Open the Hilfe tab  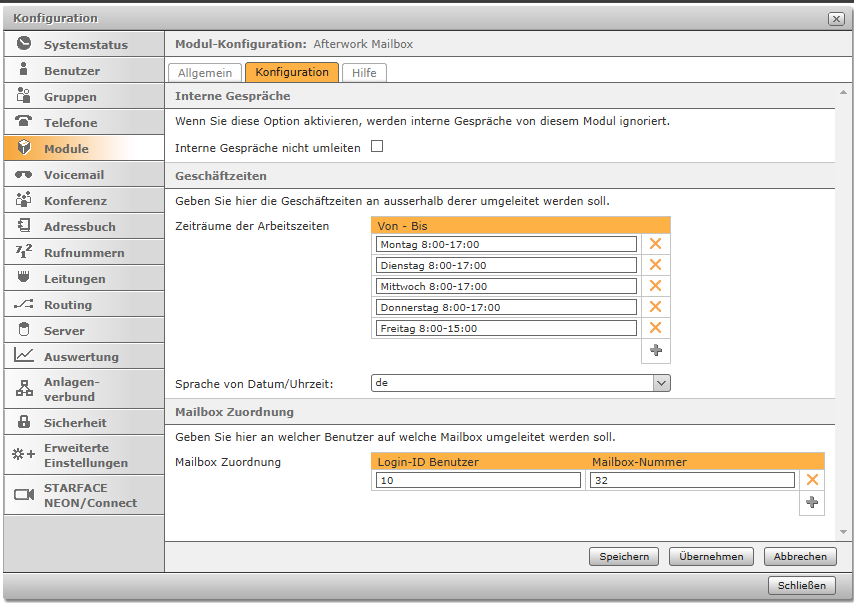click(x=364, y=73)
